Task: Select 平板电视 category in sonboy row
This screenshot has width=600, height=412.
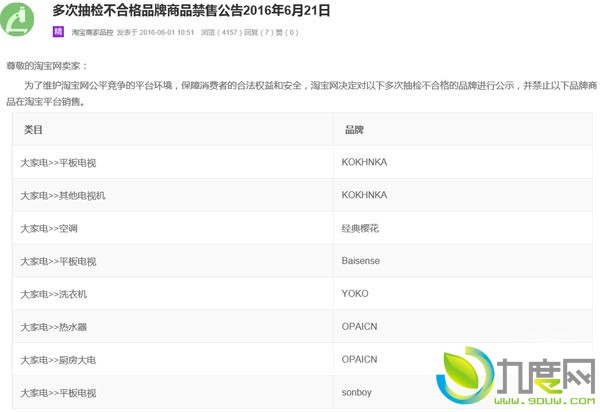Action: click(58, 393)
